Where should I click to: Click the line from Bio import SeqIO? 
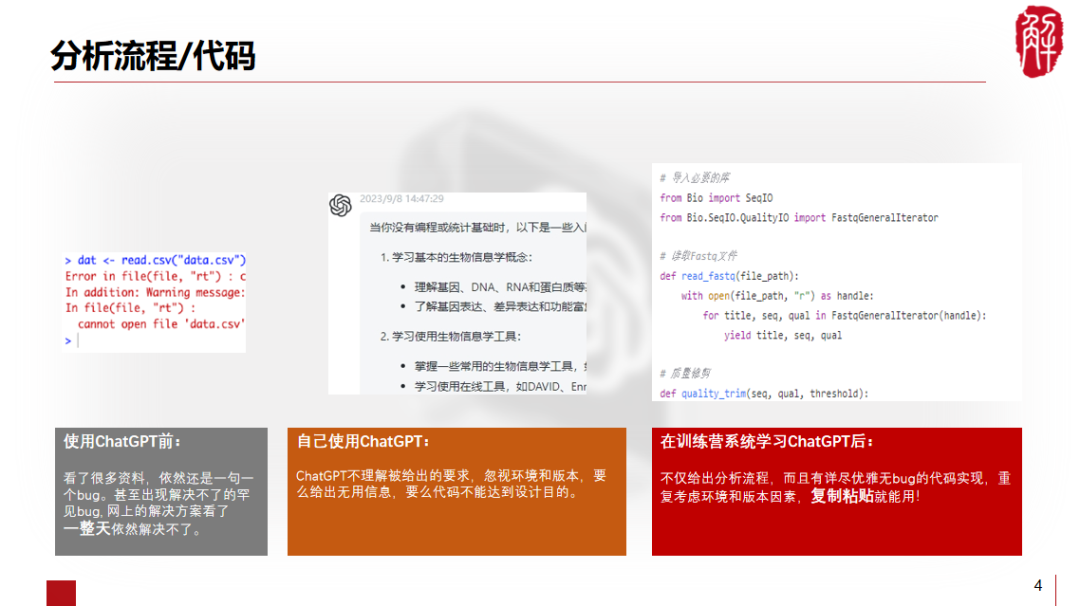[716, 198]
